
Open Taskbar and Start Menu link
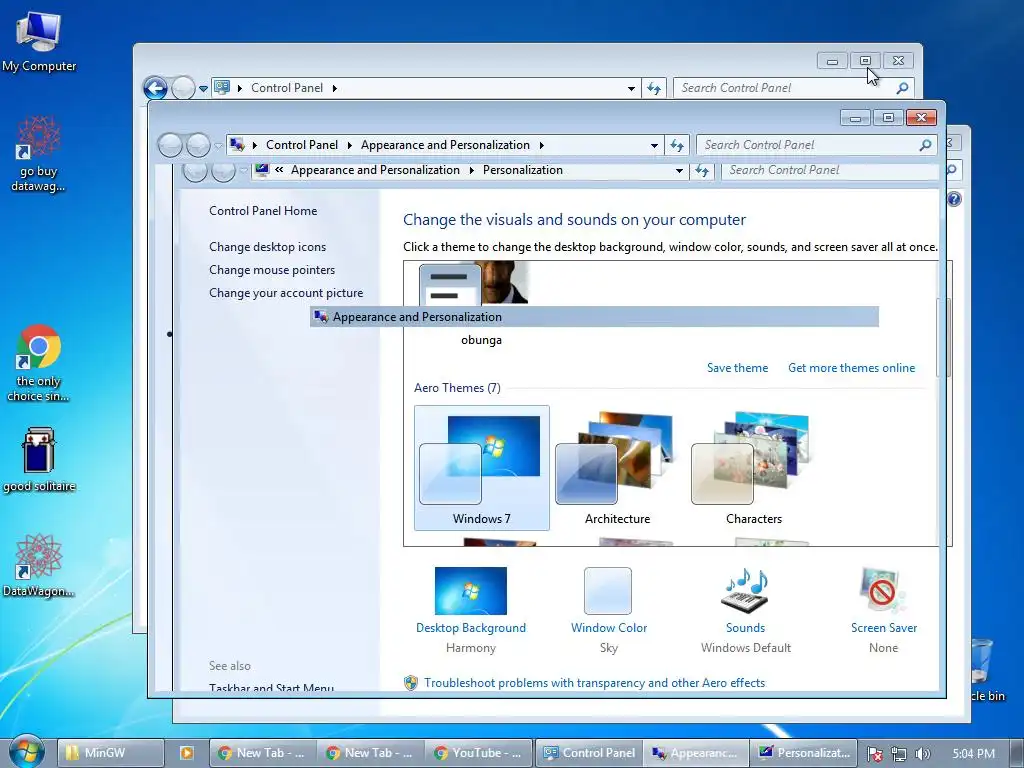pyautogui.click(x=271, y=688)
